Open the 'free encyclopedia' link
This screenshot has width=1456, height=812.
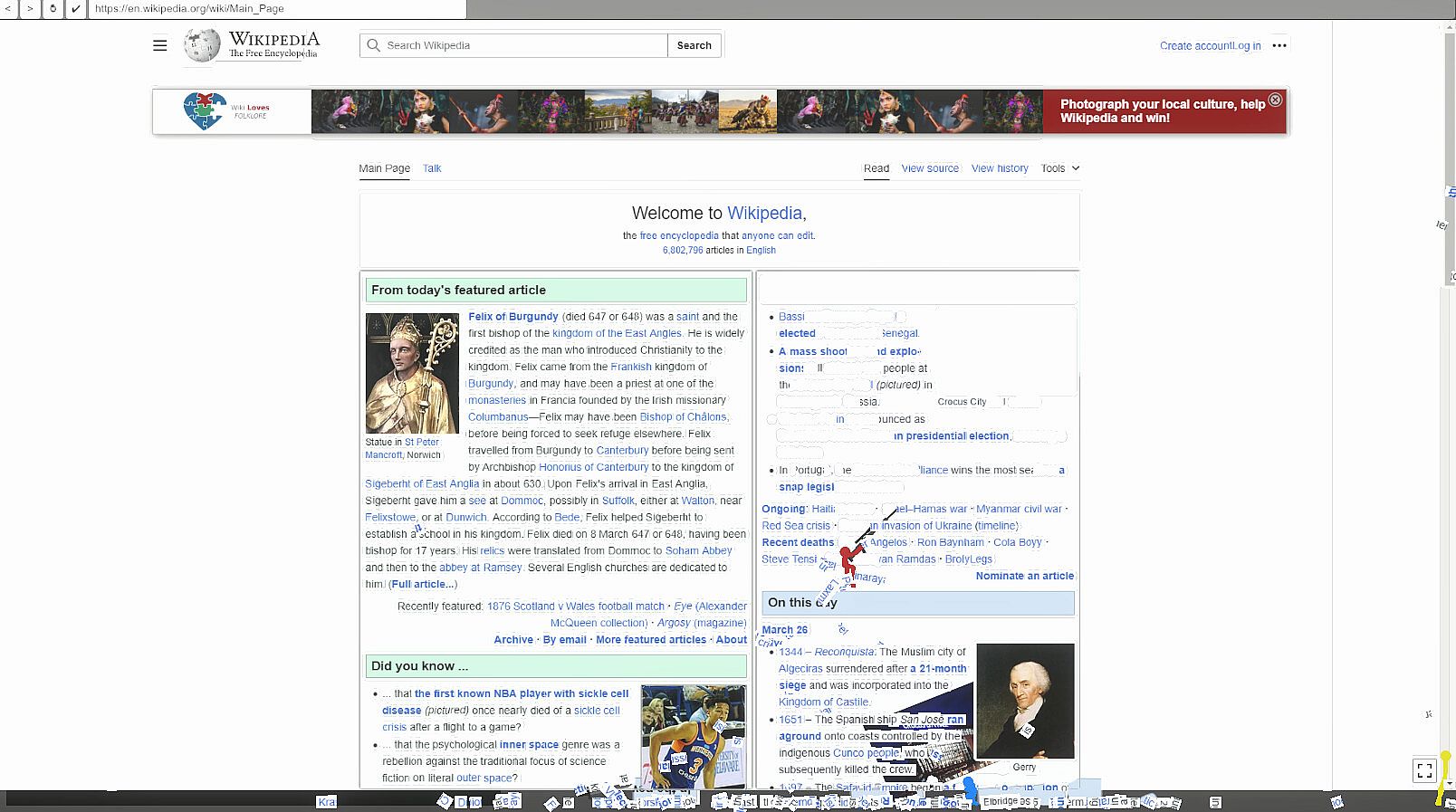(679, 236)
